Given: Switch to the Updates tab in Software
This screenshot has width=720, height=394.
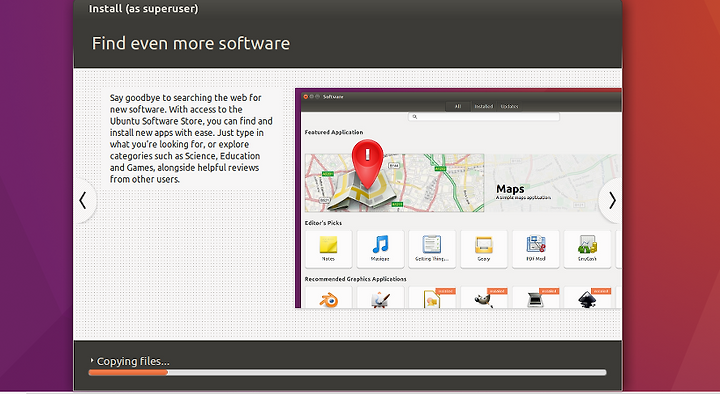Looking at the screenshot, I should [509, 106].
